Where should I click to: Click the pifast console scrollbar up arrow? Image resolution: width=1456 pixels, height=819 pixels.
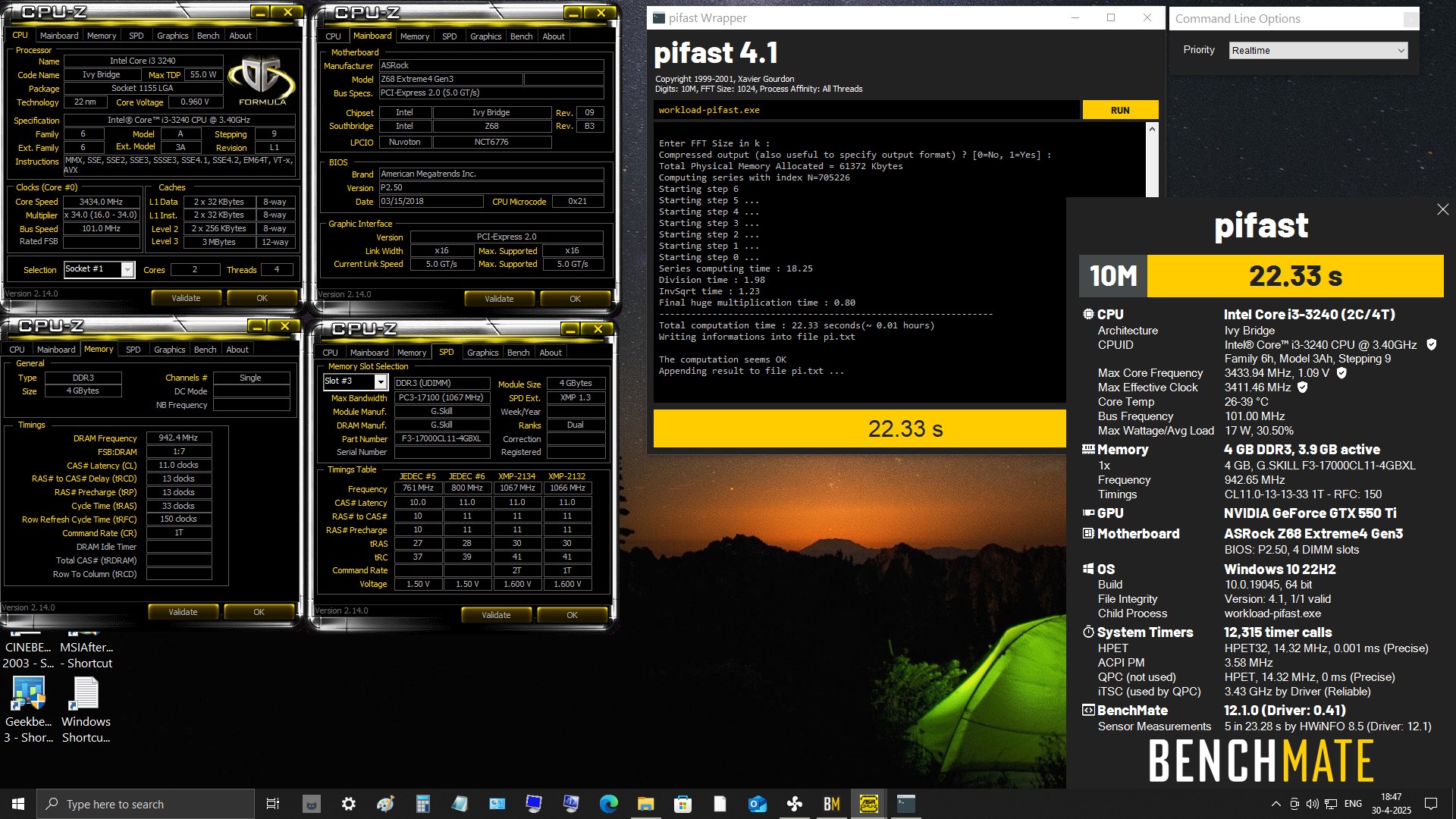1152,130
